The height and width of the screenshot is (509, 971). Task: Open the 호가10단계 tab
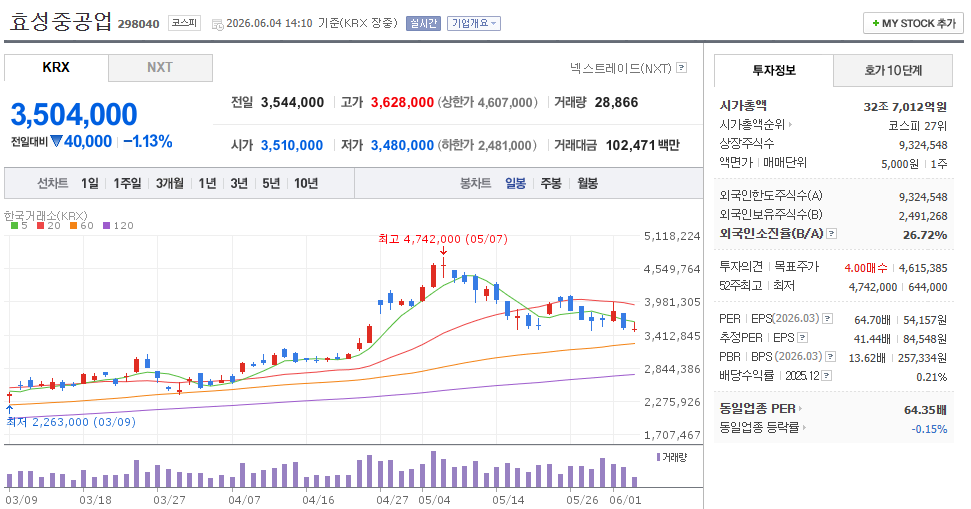click(893, 70)
